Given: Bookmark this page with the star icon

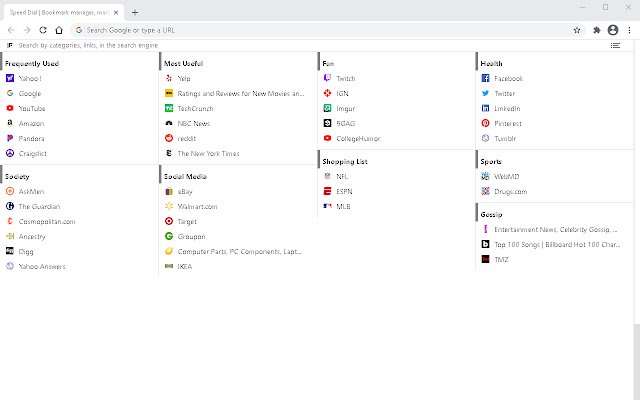Looking at the screenshot, I should tap(577, 30).
